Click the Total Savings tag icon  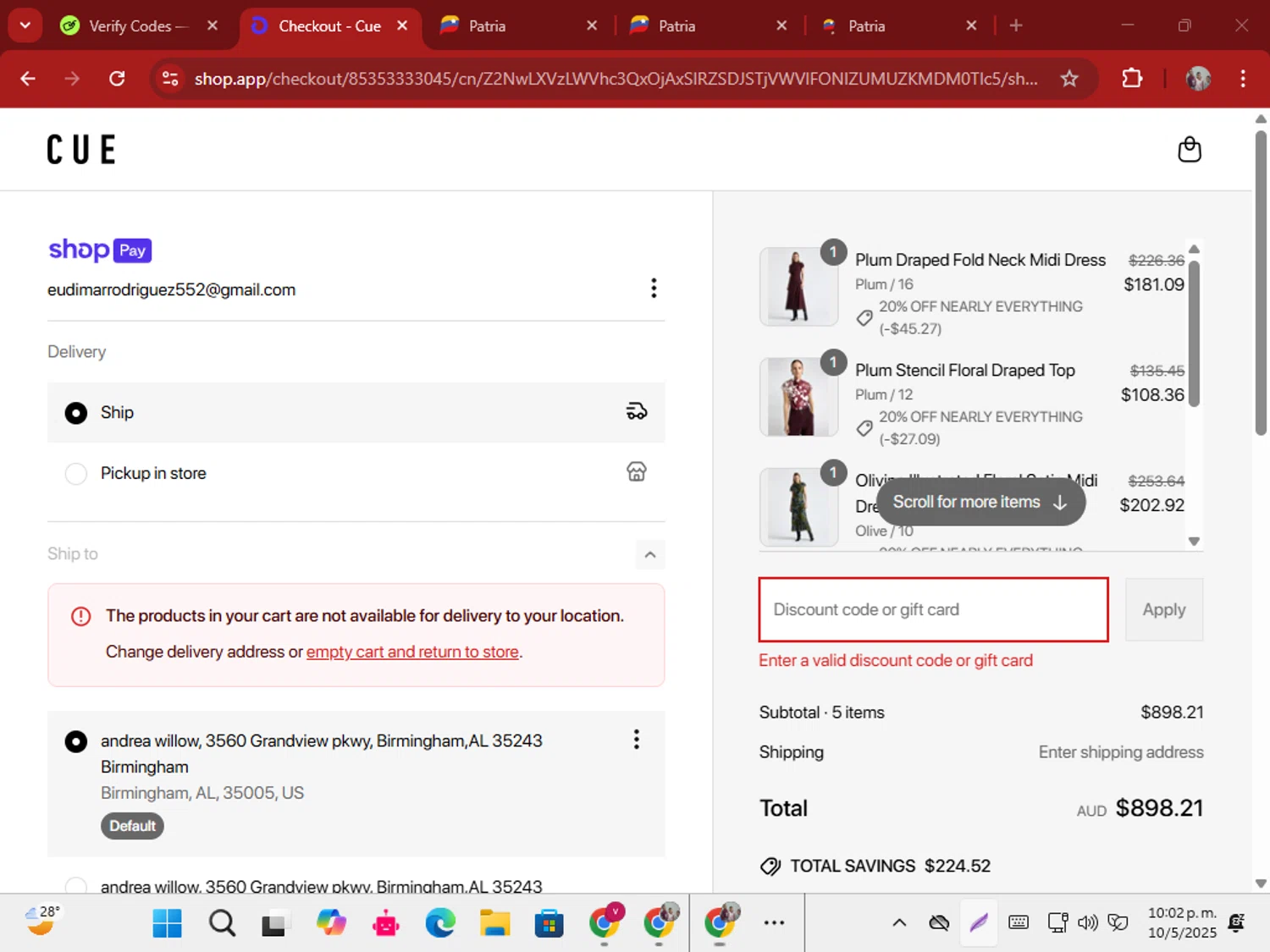[770, 866]
